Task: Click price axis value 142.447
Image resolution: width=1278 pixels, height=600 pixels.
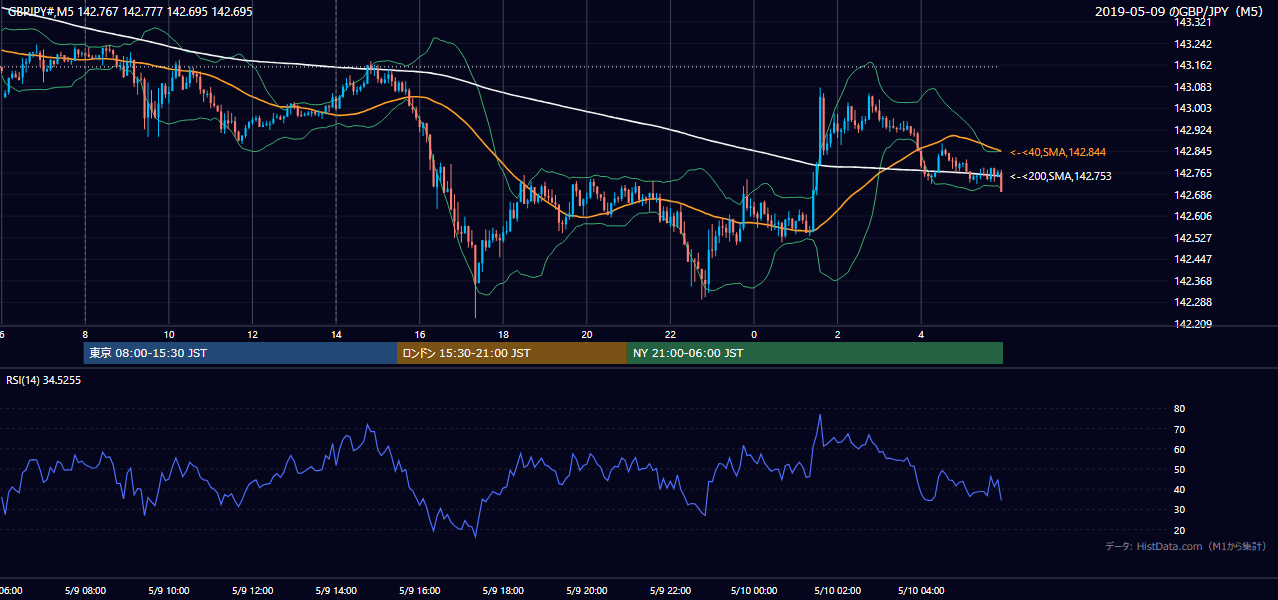Action: click(x=1191, y=259)
